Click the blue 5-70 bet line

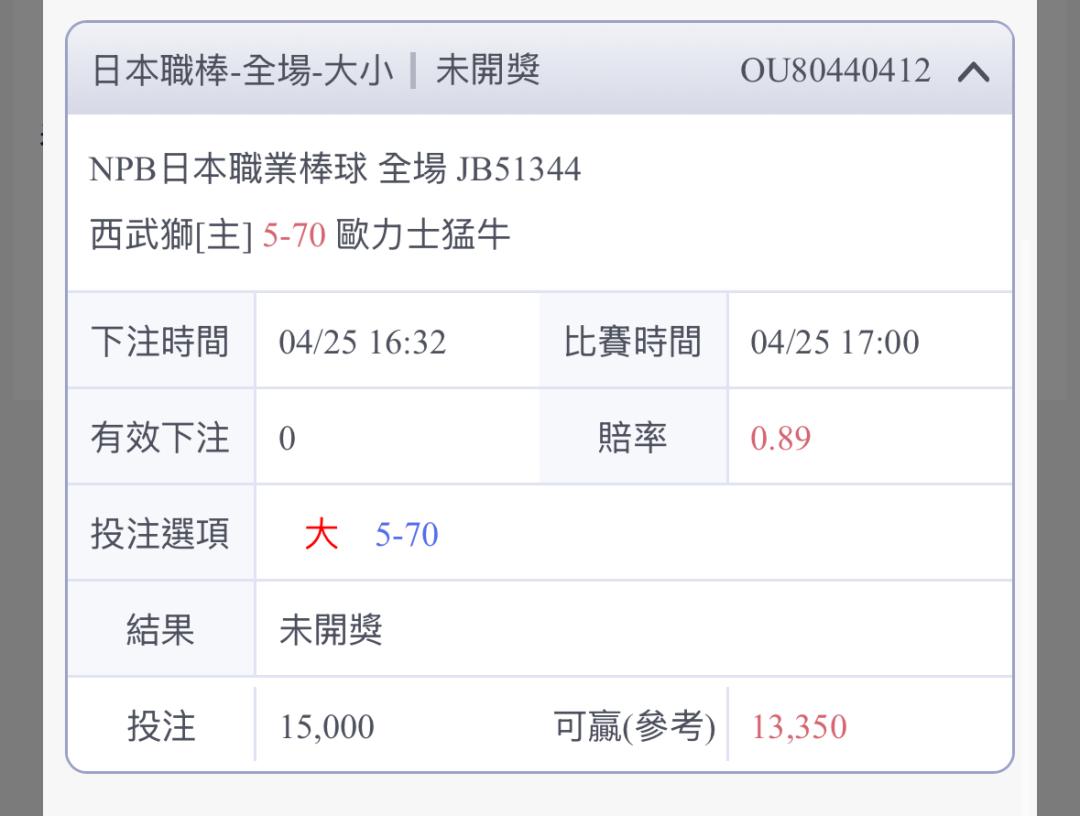tap(406, 535)
